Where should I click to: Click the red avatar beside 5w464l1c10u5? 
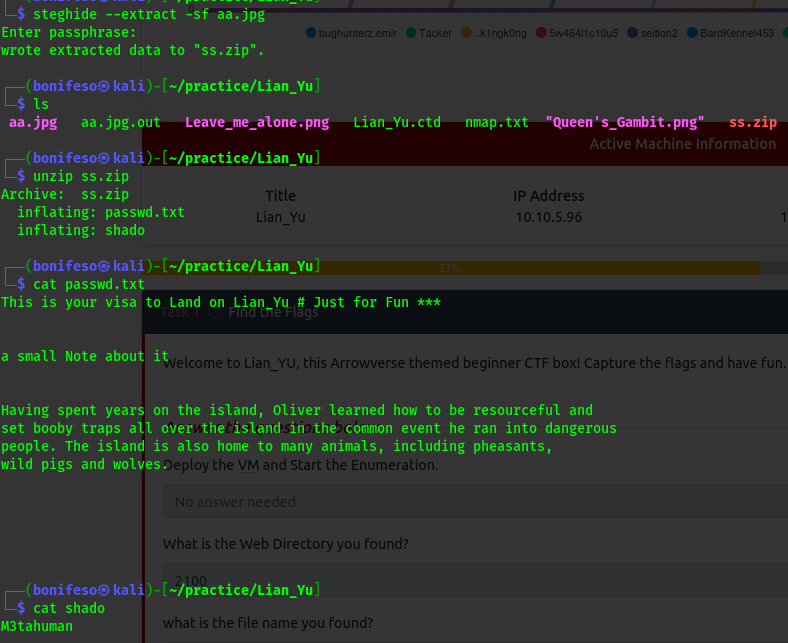(x=541, y=33)
